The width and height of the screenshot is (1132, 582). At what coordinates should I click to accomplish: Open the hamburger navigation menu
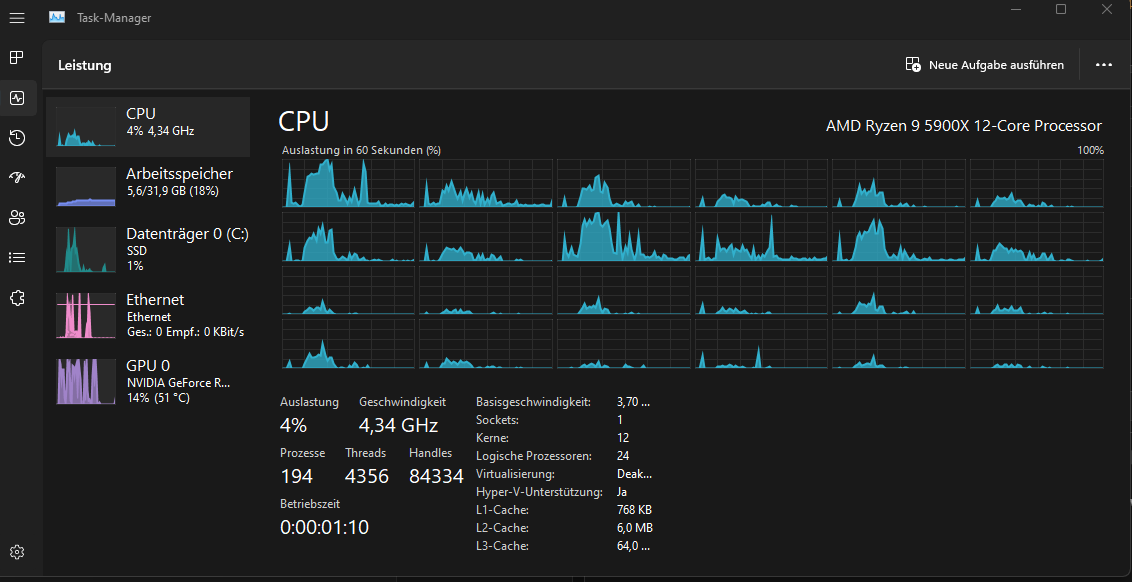click(17, 18)
